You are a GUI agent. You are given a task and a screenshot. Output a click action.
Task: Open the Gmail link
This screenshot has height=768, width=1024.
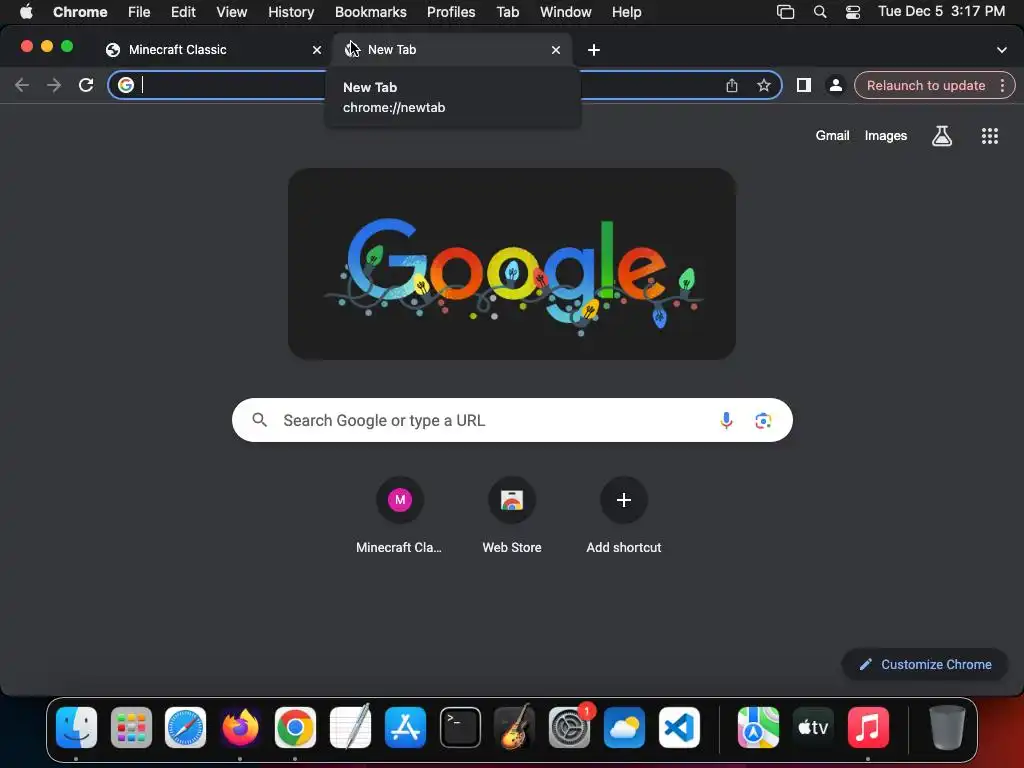[832, 136]
